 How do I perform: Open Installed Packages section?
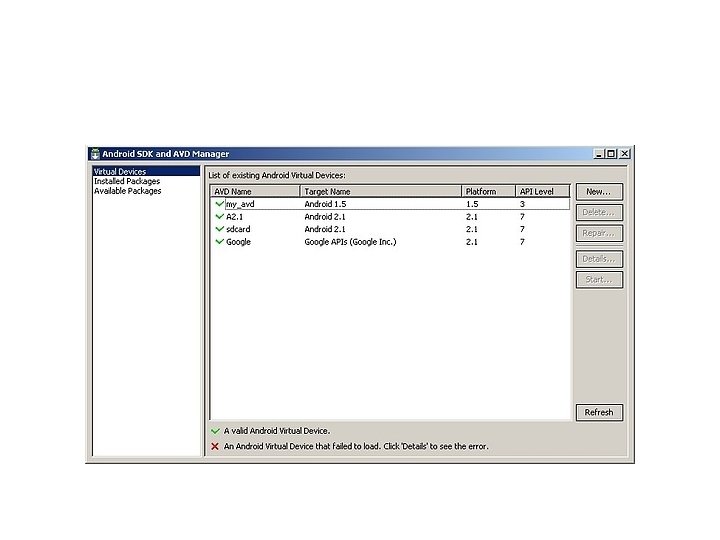click(127, 181)
